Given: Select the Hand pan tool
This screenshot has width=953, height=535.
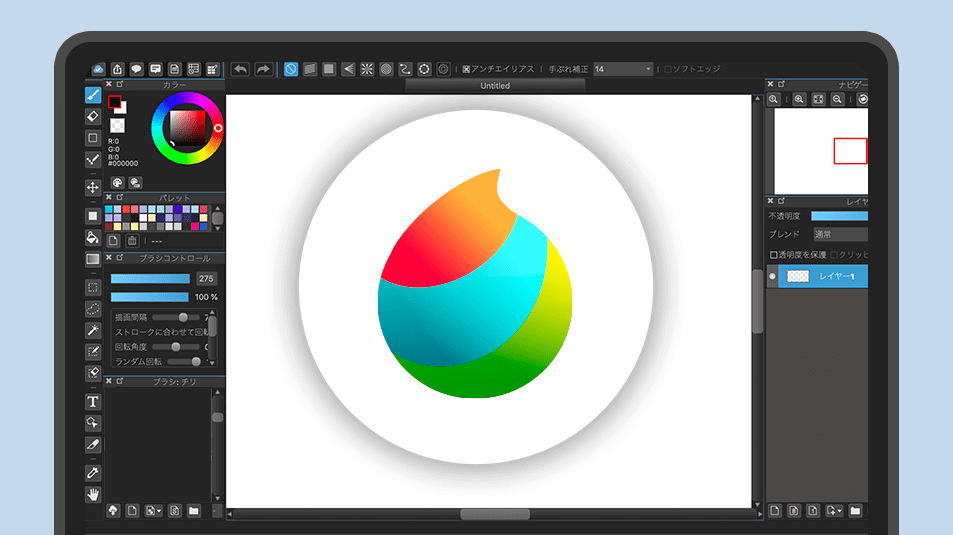Looking at the screenshot, I should pyautogui.click(x=93, y=494).
